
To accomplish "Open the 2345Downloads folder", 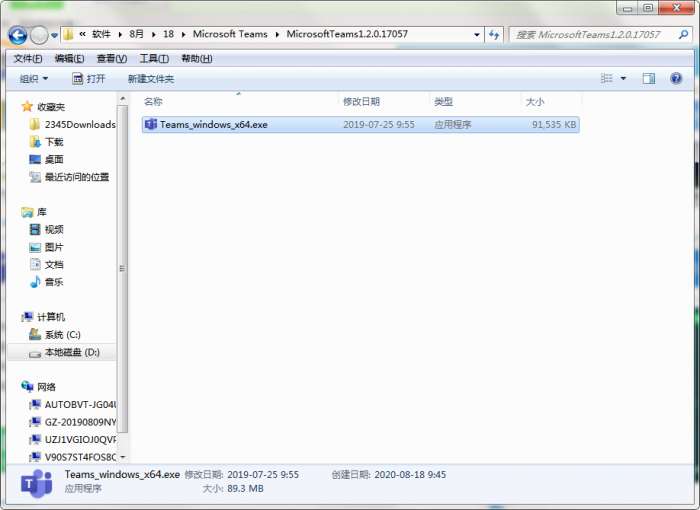I will [80, 125].
